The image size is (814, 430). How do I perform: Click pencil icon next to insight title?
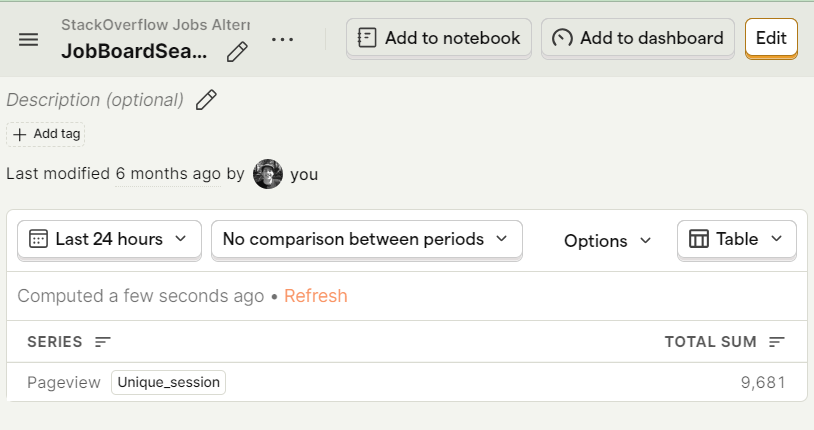237,52
